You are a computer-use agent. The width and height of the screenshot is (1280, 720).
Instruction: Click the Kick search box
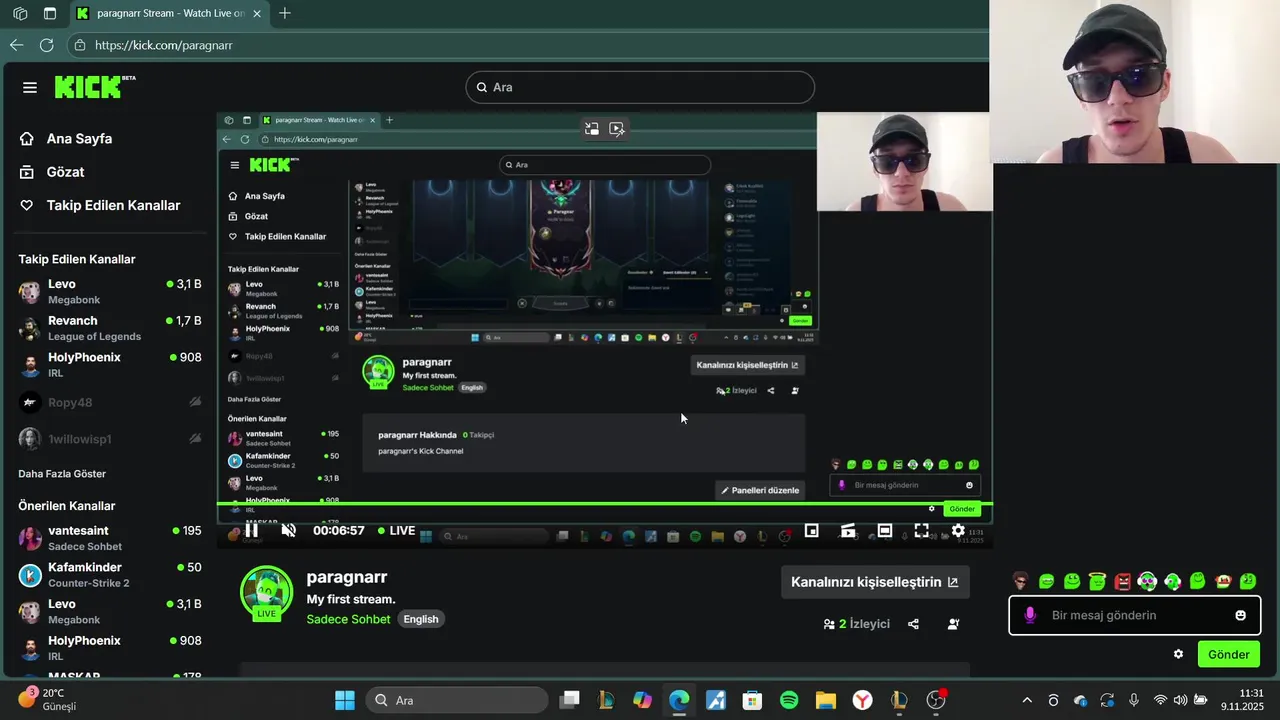tap(640, 87)
